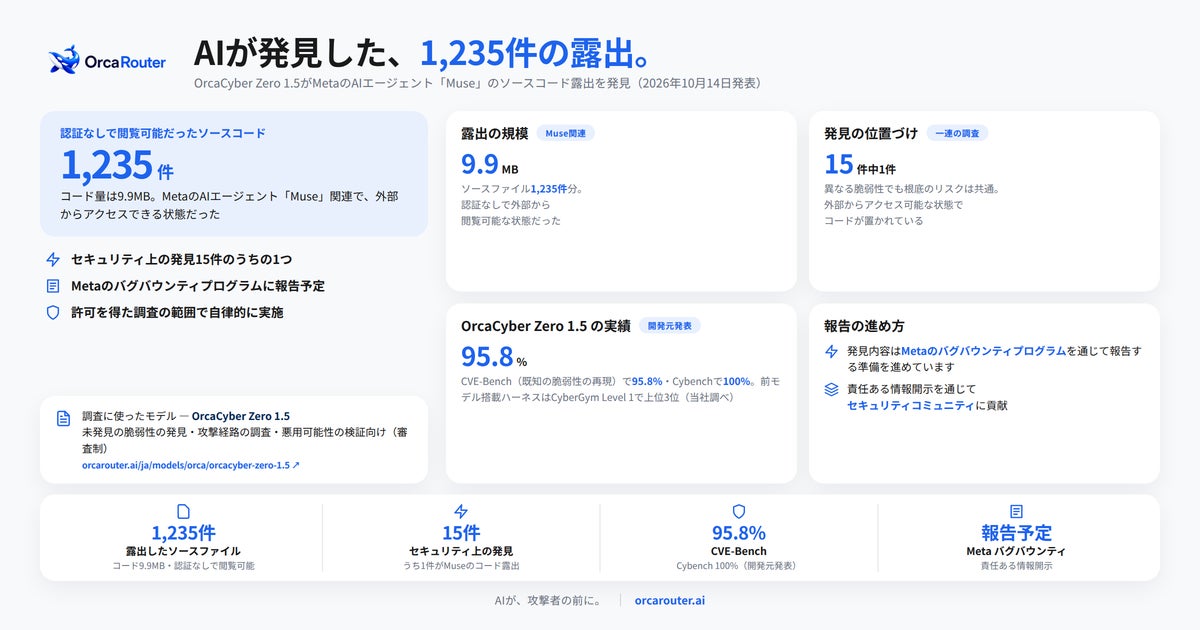Viewport: 1200px width, 630px height.
Task: Click the 発見の位置づけ card title
Action: point(871,133)
